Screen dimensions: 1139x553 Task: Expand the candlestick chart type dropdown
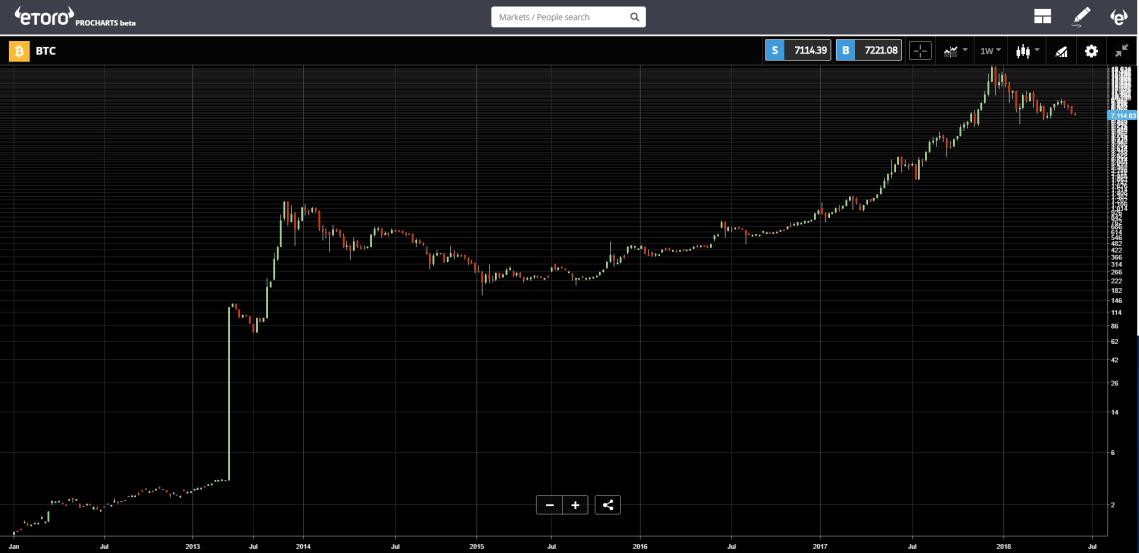tap(1027, 51)
